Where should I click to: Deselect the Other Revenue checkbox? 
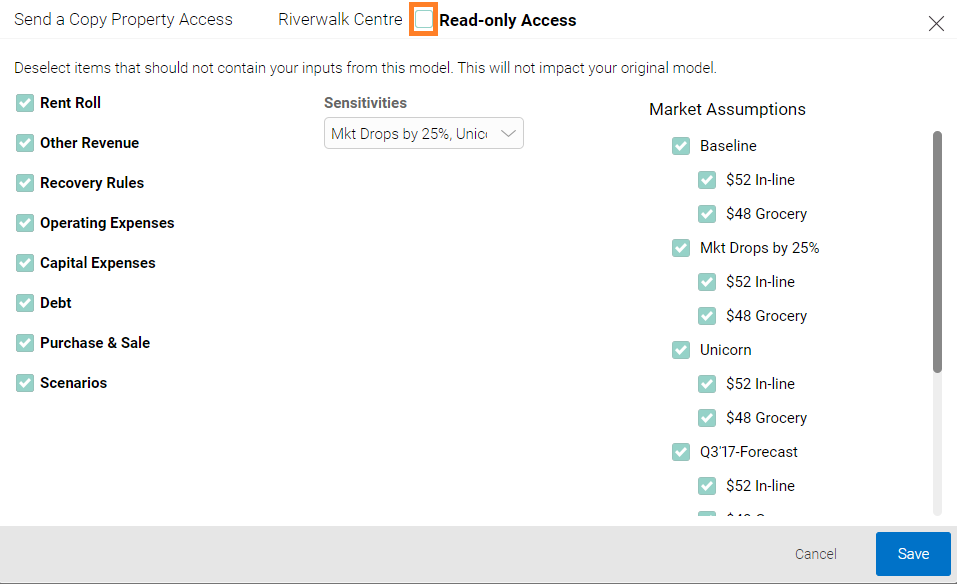coord(25,143)
